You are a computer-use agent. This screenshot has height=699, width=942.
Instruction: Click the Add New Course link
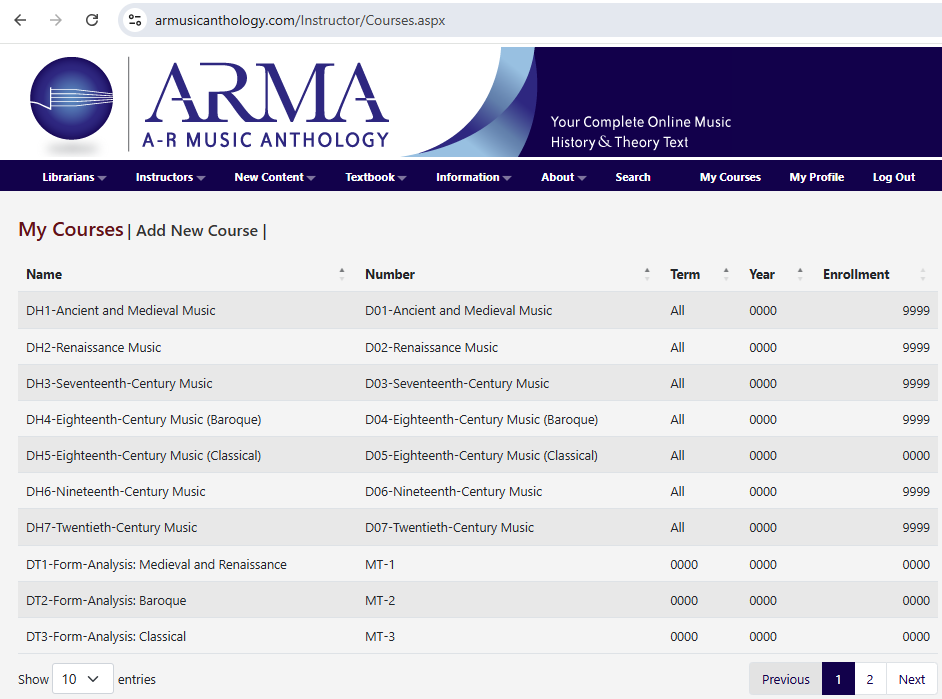coord(197,231)
